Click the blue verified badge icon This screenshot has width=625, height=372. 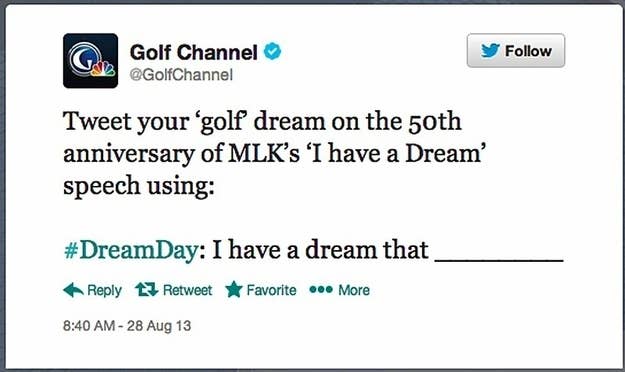(x=273, y=51)
